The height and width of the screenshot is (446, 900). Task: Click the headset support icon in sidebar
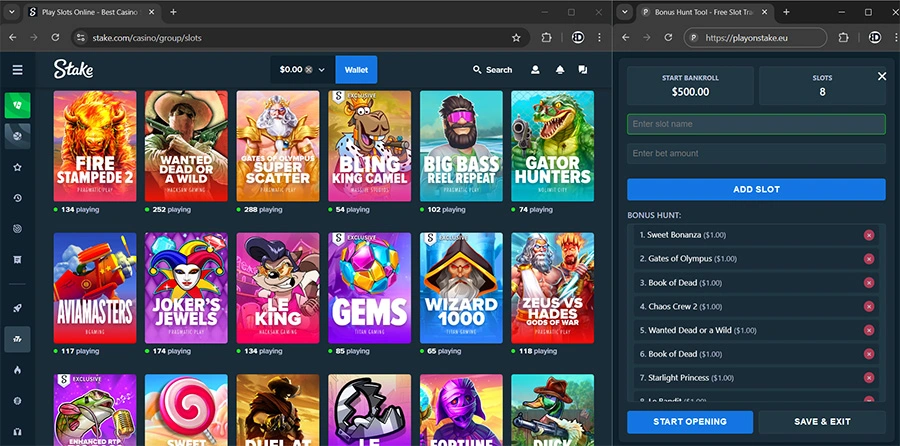click(x=17, y=432)
